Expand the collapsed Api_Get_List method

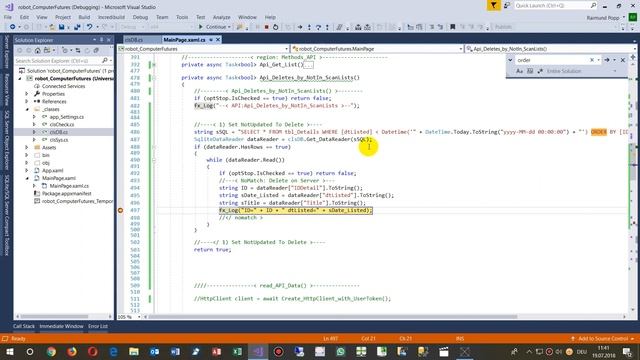tap(154, 64)
